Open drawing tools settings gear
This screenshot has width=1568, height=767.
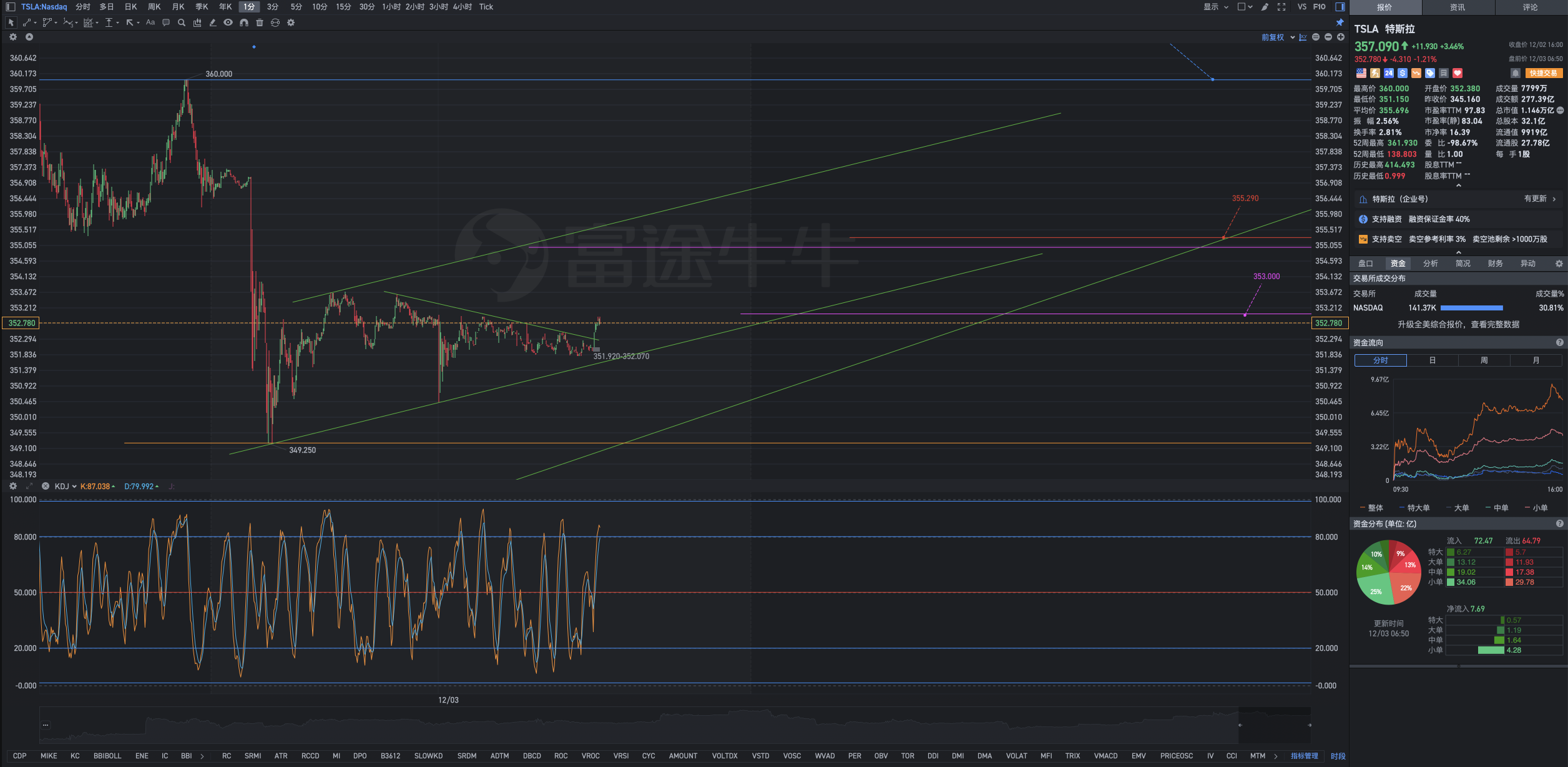291,22
